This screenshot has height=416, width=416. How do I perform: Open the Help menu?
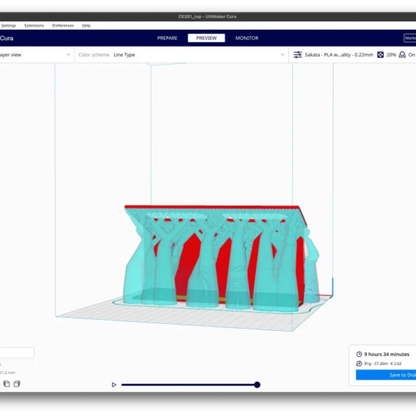(x=86, y=25)
